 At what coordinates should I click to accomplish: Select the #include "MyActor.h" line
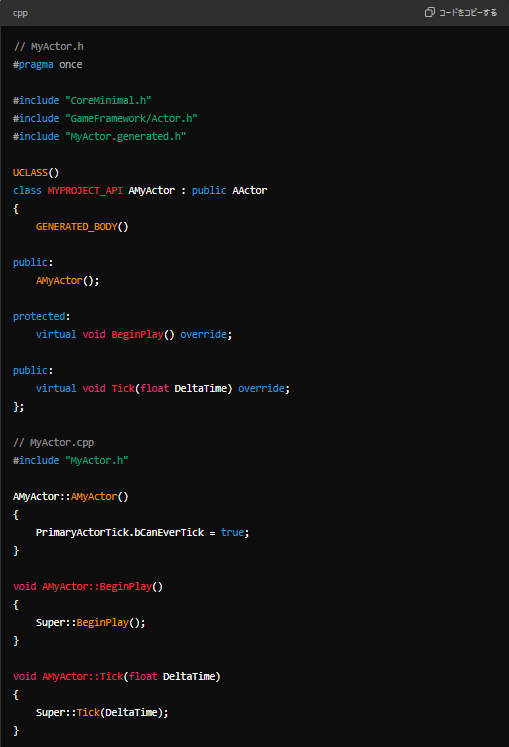tap(71, 460)
